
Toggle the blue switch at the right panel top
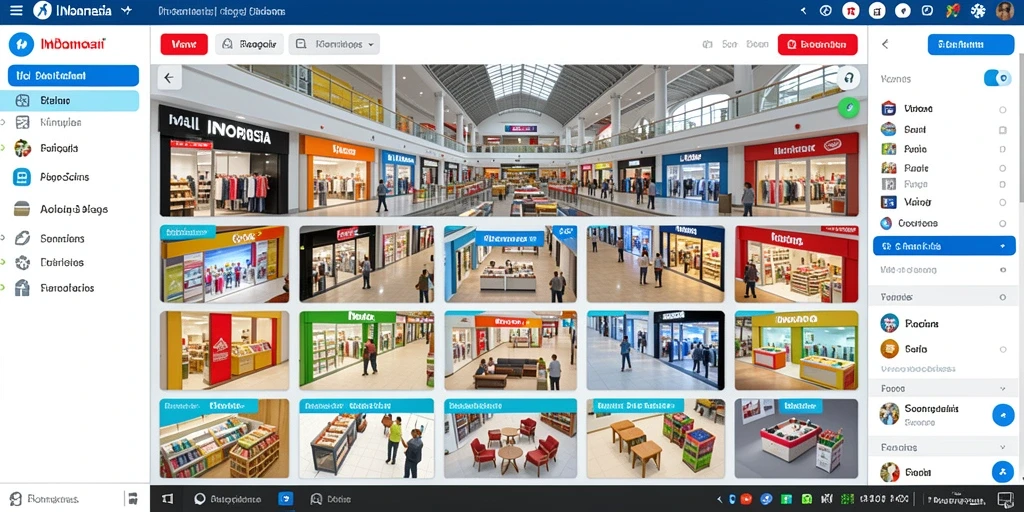pos(997,78)
